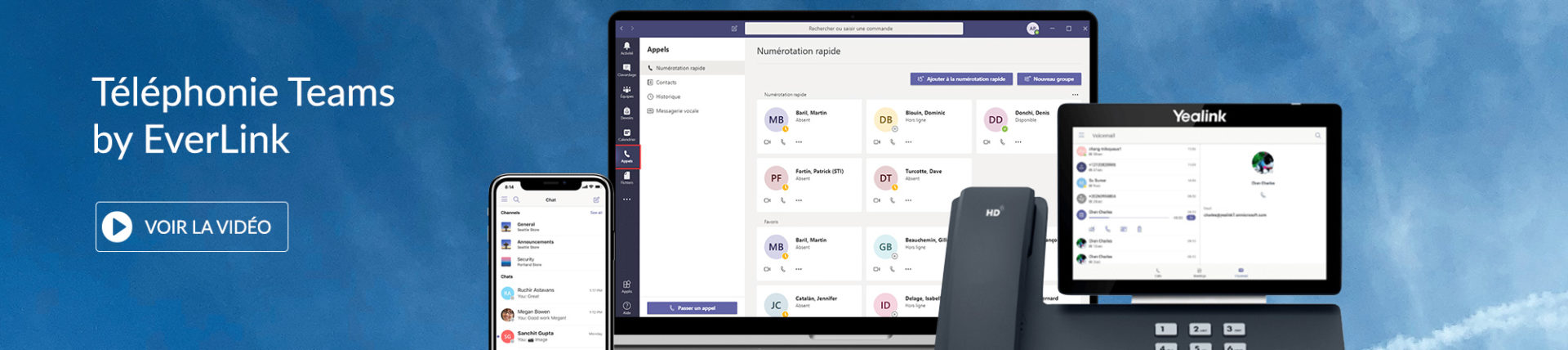Open the Megan Bowen chat on phone
The image size is (1568, 350).
(x=551, y=314)
